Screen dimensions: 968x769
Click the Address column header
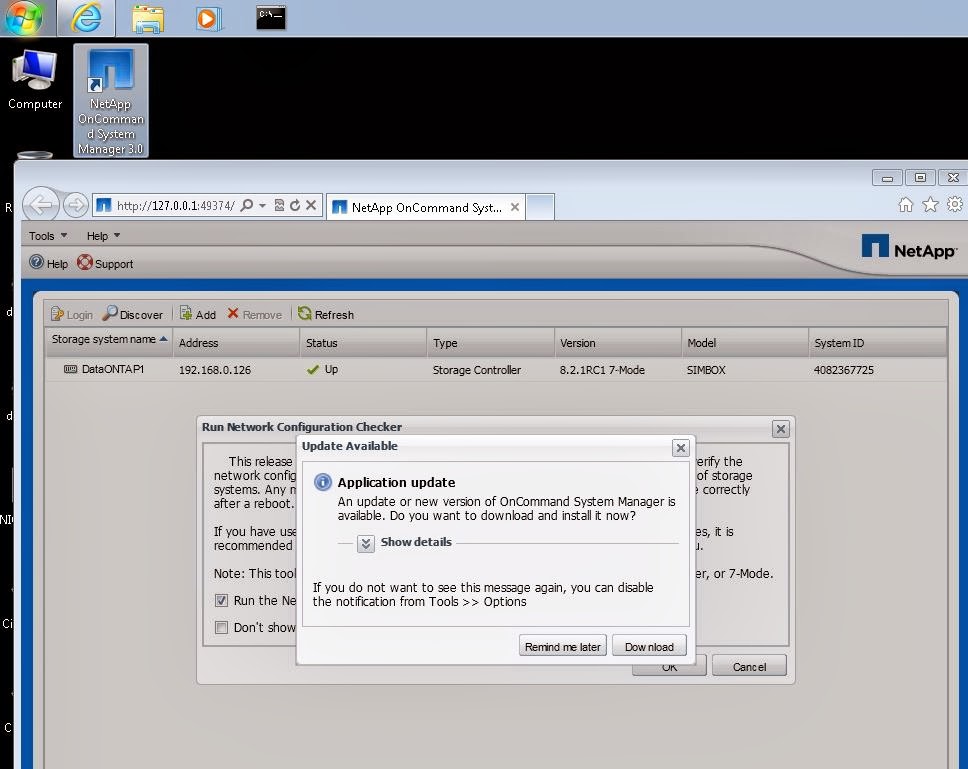tap(236, 343)
